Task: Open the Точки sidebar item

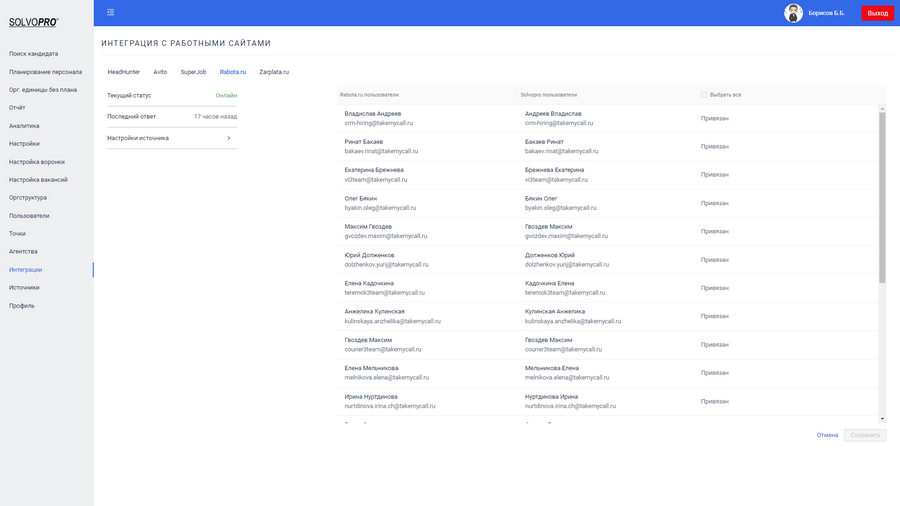Action: pos(17,233)
